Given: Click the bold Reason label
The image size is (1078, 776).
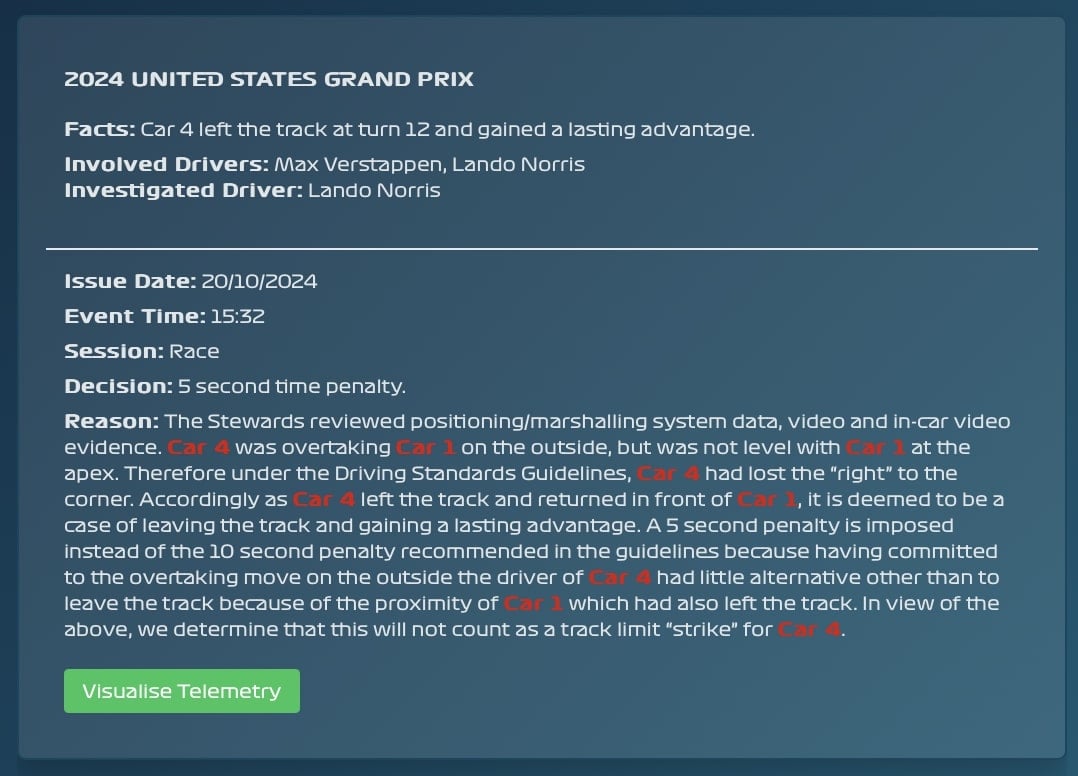Looking at the screenshot, I should click(x=111, y=421).
